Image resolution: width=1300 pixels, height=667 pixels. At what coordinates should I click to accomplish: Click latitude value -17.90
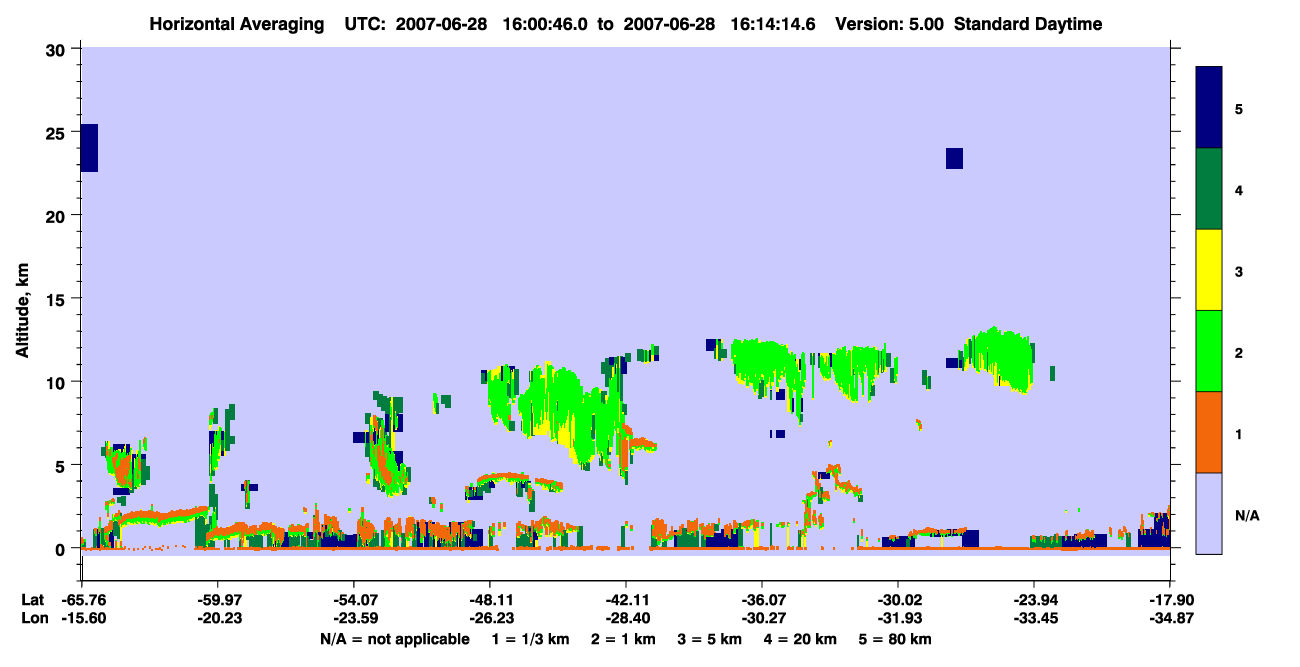tap(1170, 600)
